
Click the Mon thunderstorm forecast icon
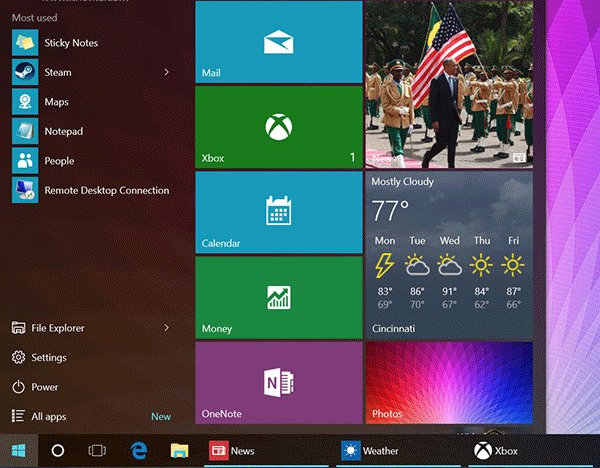tap(385, 265)
